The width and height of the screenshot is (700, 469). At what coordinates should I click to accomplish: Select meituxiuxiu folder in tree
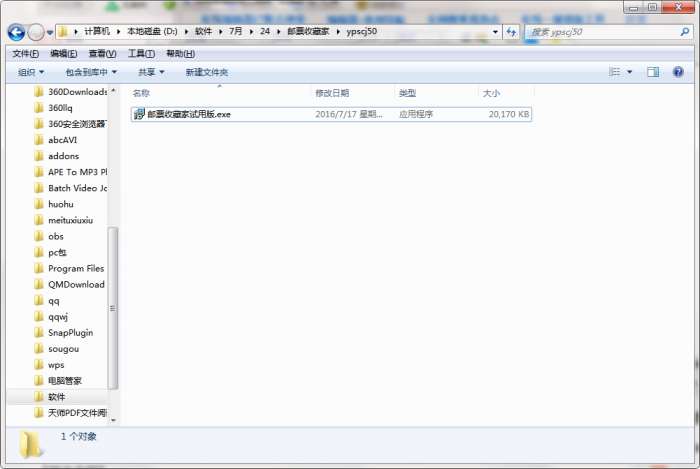pos(71,220)
